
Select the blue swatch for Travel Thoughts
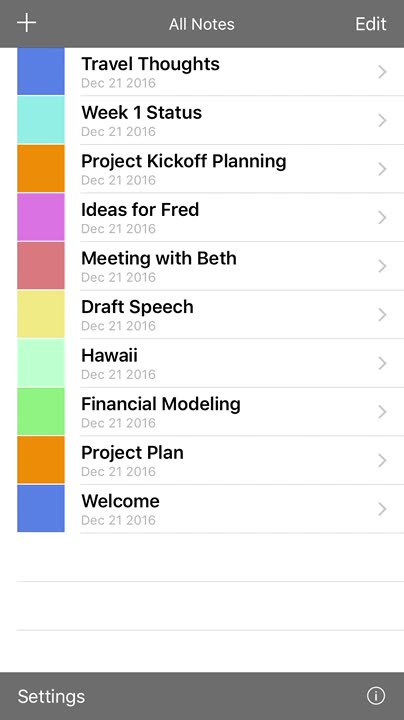point(41,71)
